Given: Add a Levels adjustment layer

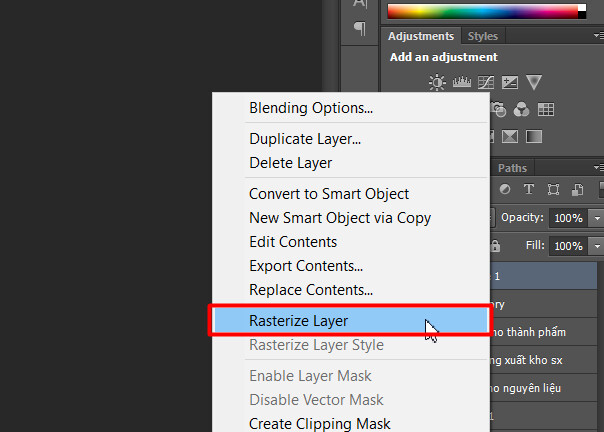Looking at the screenshot, I should (x=461, y=82).
